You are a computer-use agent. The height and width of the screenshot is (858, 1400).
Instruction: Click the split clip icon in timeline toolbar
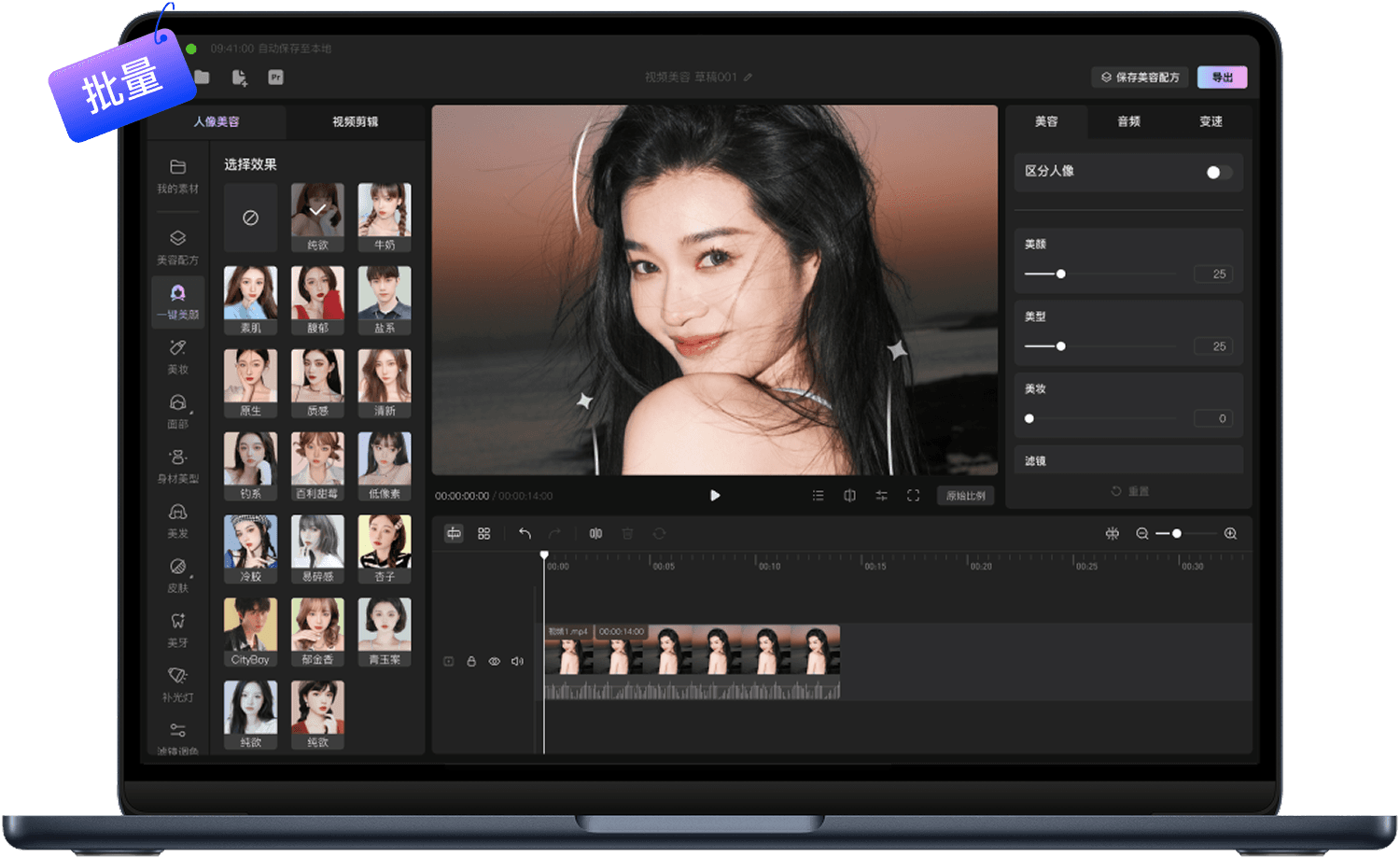pyautogui.click(x=595, y=533)
